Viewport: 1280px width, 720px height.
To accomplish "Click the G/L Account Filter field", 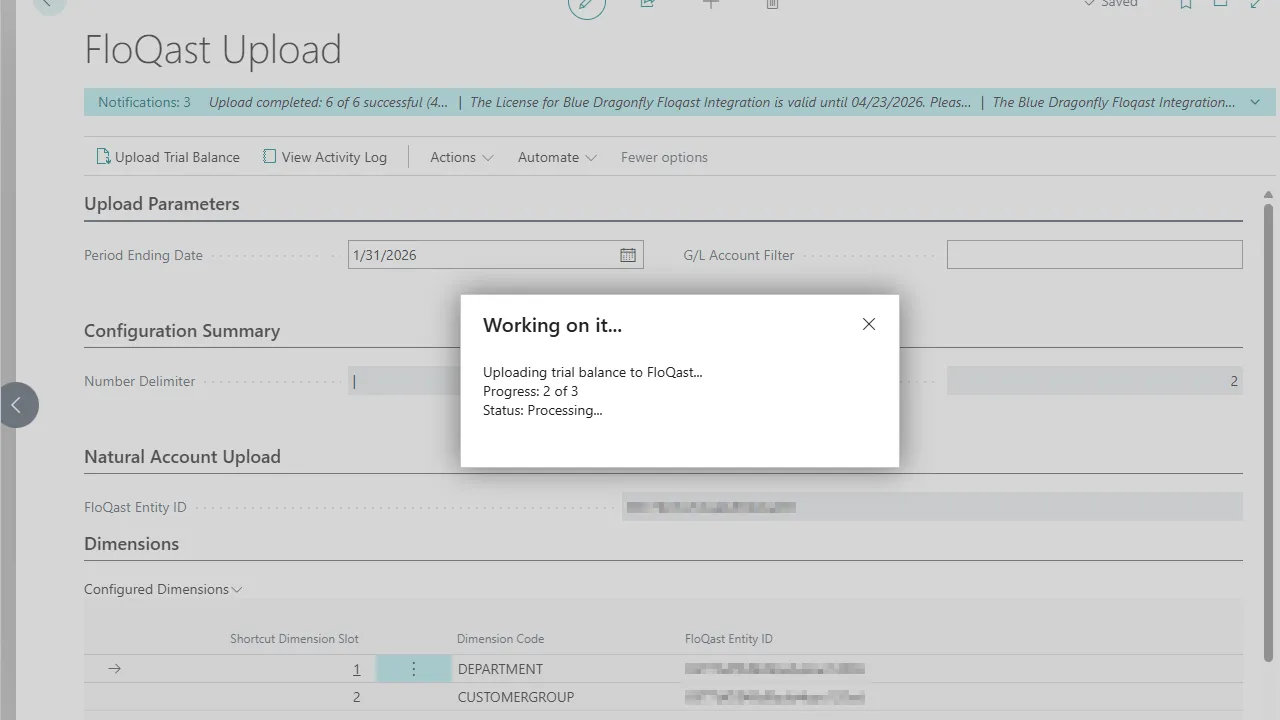I will 1095,254.
